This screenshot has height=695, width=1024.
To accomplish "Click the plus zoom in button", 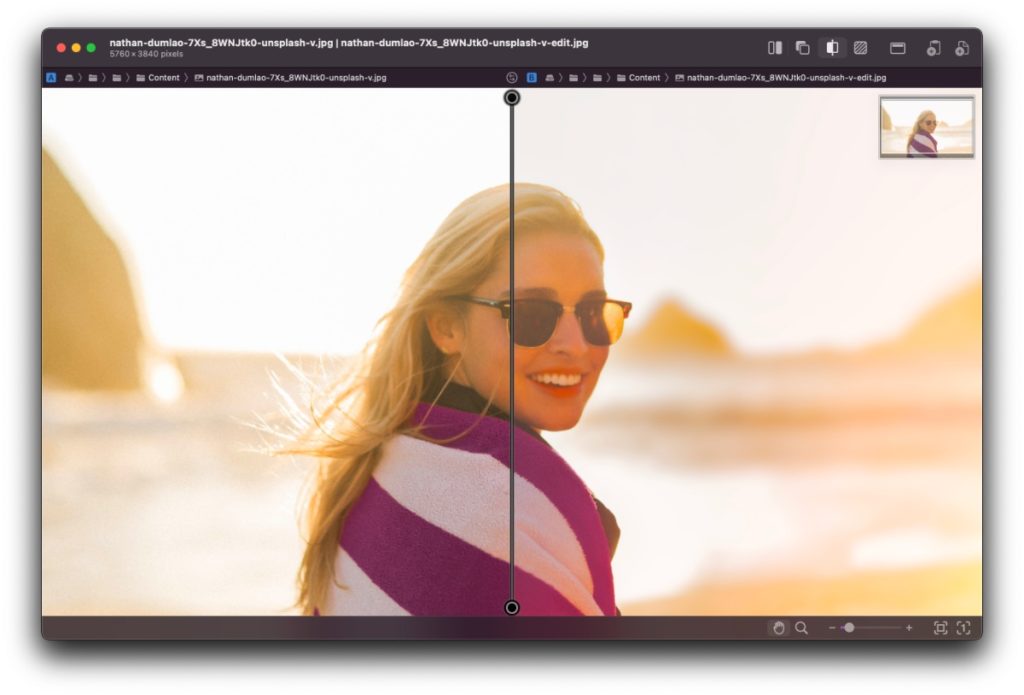I will (x=909, y=628).
